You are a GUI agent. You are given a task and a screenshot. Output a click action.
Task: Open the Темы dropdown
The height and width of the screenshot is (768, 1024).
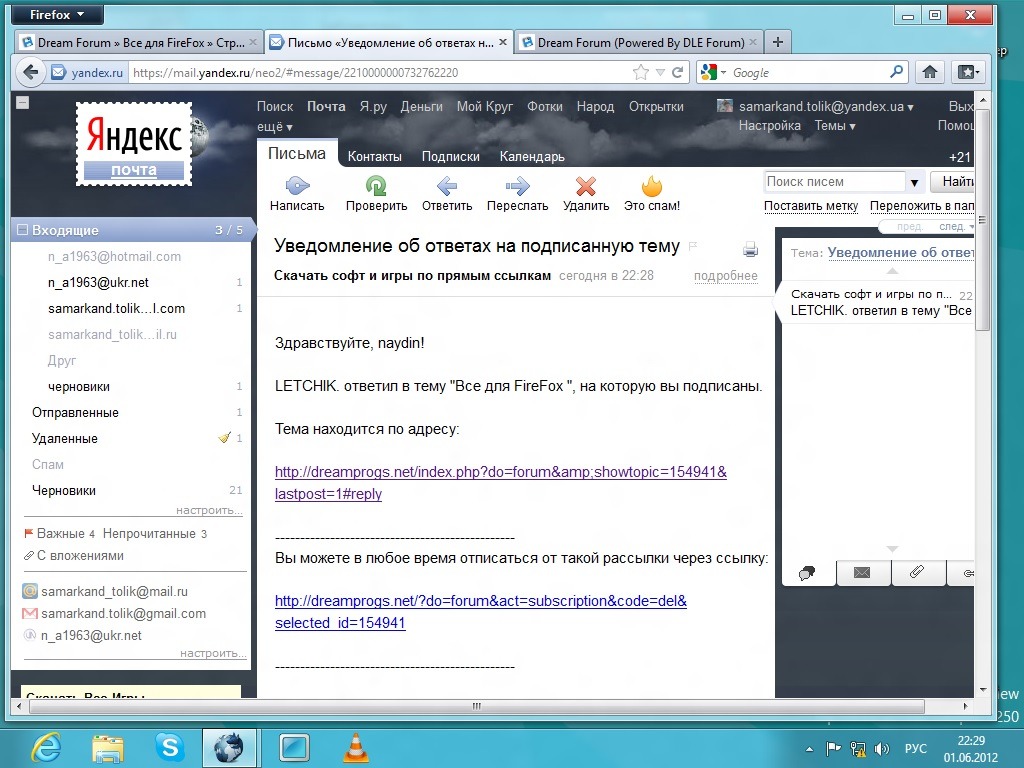[x=835, y=125]
